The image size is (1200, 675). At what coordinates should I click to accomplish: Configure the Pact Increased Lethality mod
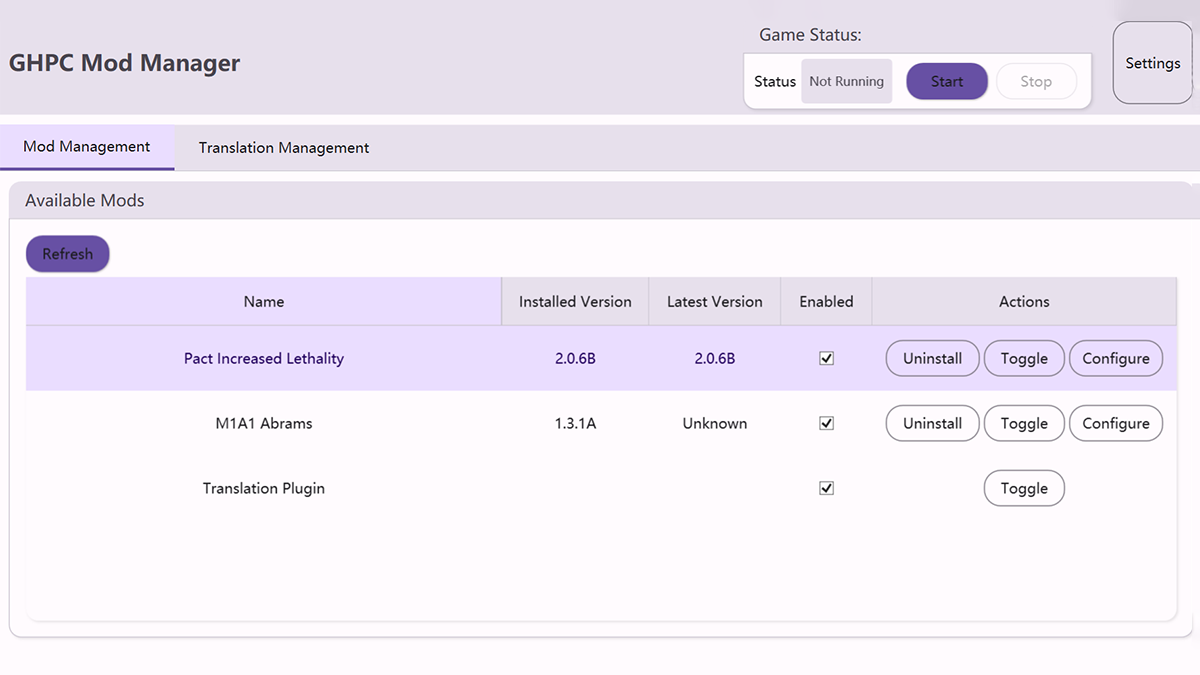pos(1116,358)
